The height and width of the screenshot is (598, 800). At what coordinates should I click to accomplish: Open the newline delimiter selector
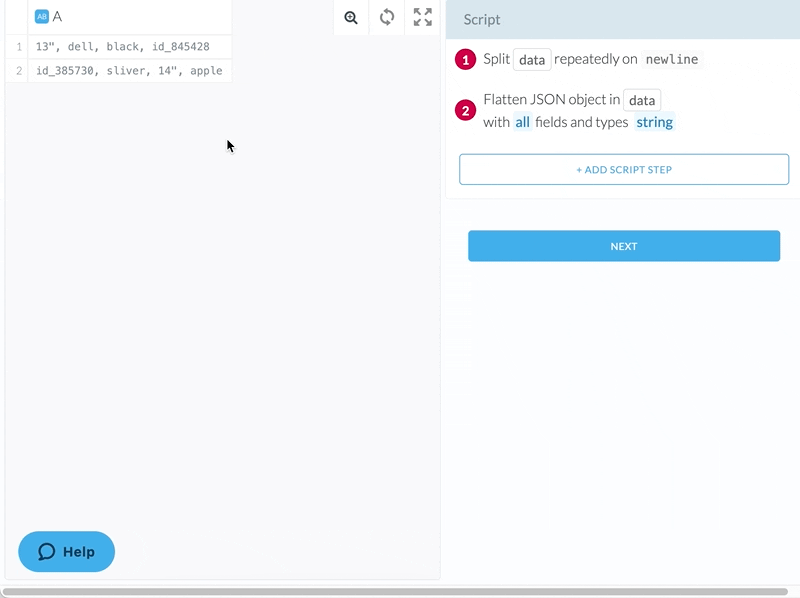pos(672,60)
